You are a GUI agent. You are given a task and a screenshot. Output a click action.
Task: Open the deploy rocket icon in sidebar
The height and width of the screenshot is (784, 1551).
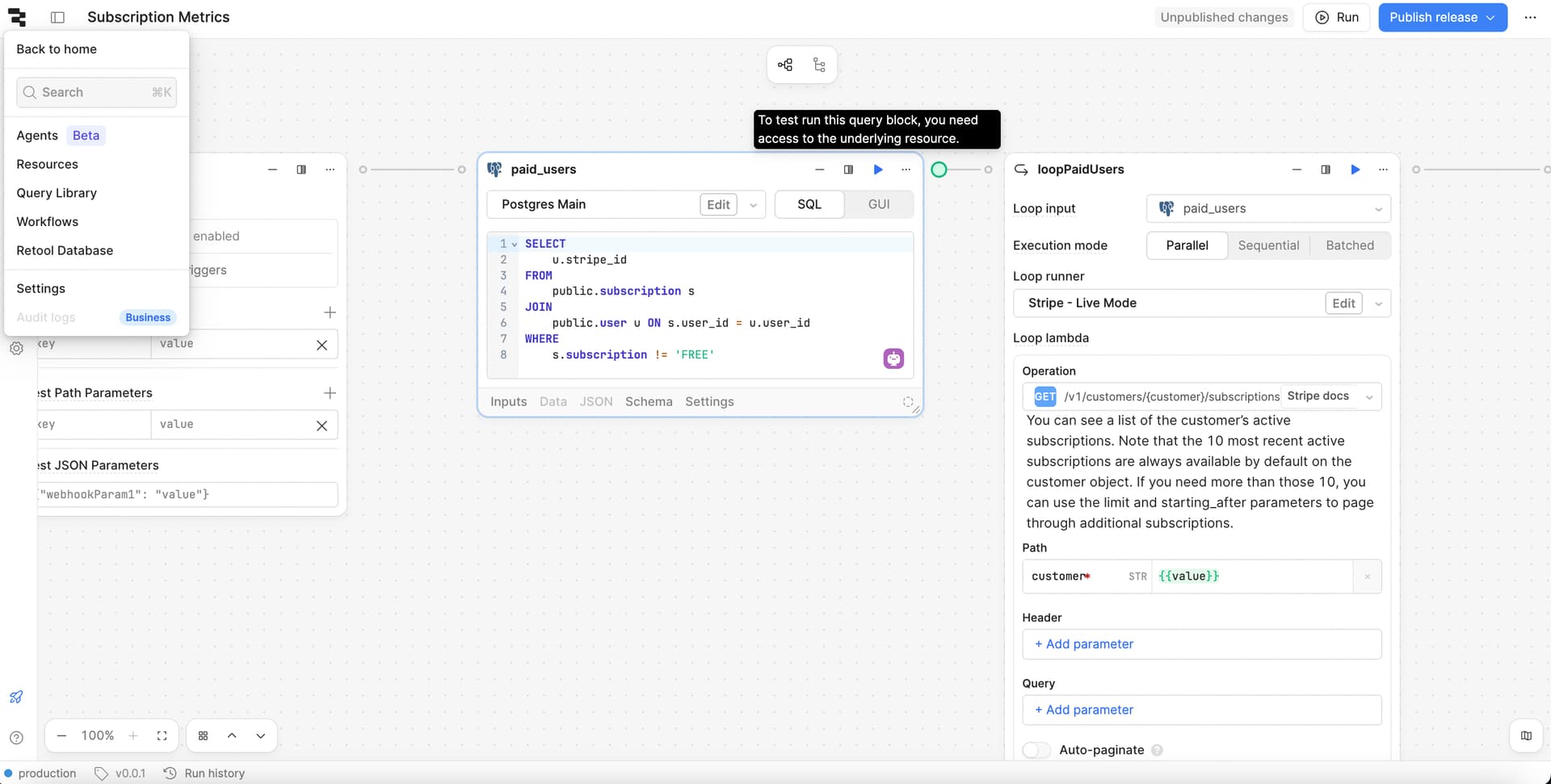16,697
